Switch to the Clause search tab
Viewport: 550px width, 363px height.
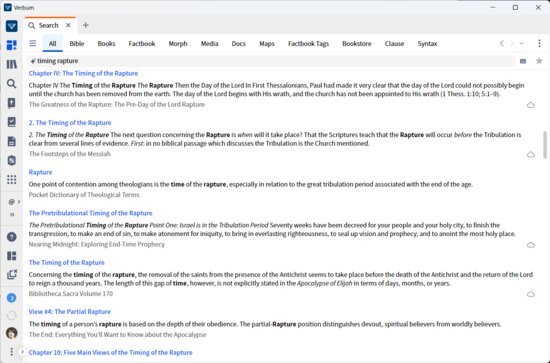pyautogui.click(x=394, y=43)
